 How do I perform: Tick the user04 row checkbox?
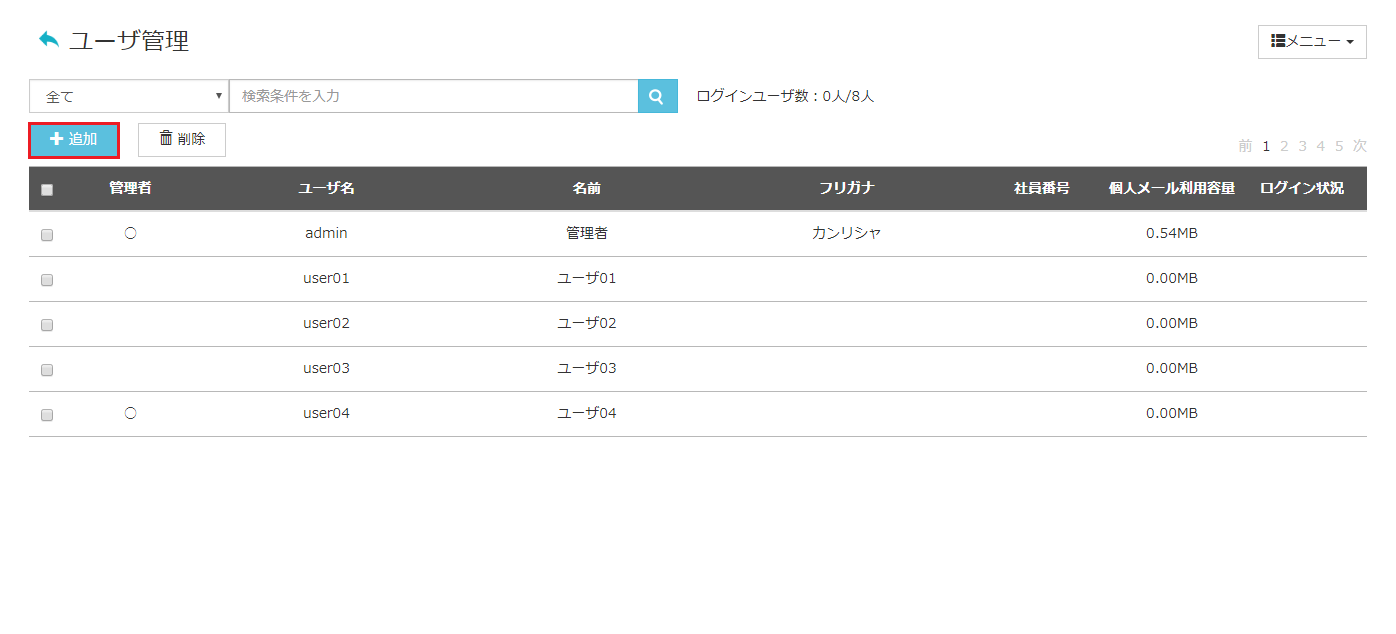47,415
